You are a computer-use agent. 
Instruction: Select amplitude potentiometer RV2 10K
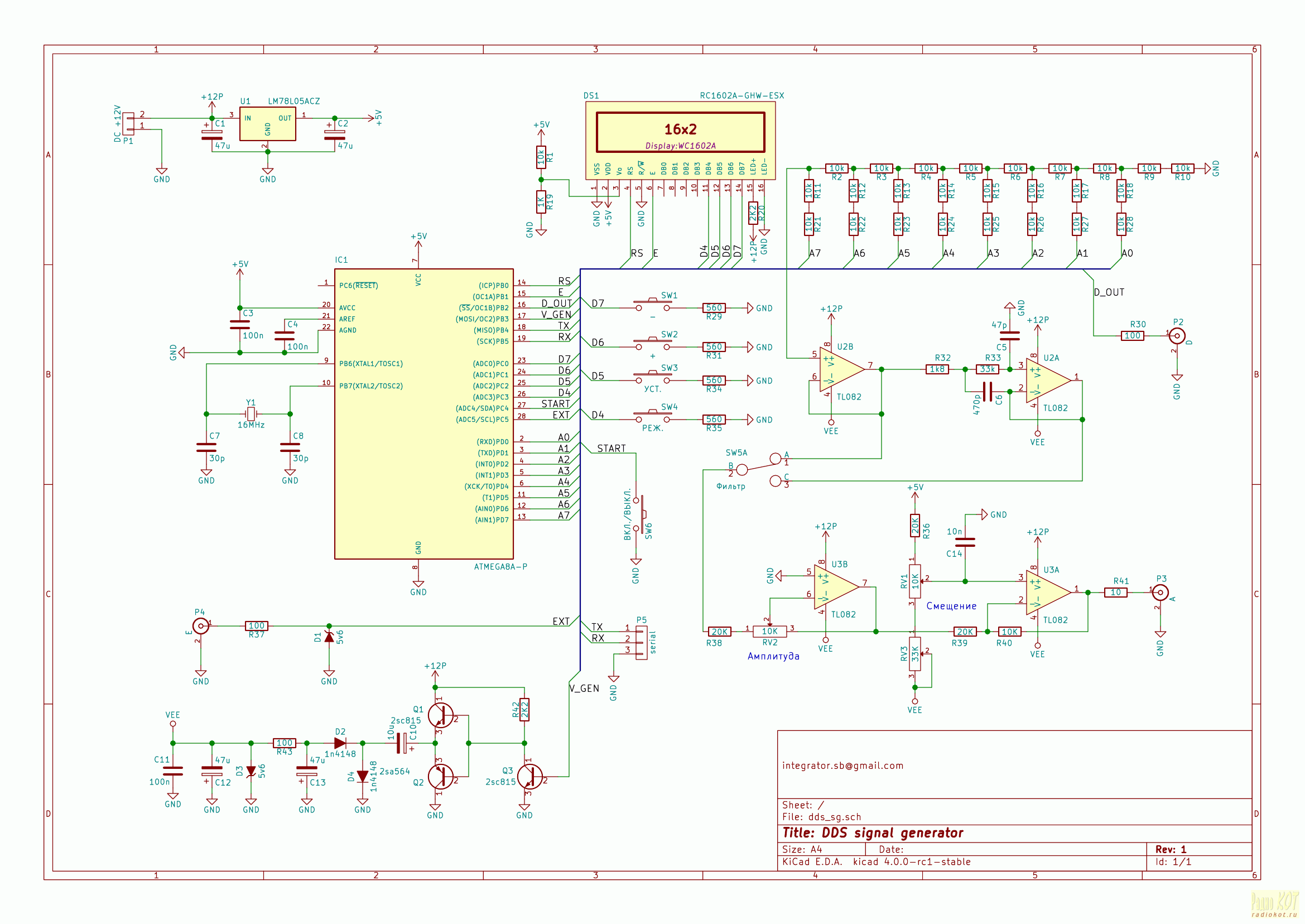coord(770,632)
